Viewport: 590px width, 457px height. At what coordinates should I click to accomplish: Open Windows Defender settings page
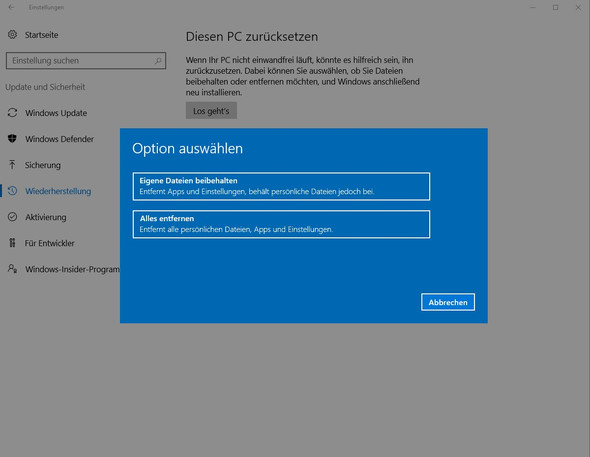(60, 139)
